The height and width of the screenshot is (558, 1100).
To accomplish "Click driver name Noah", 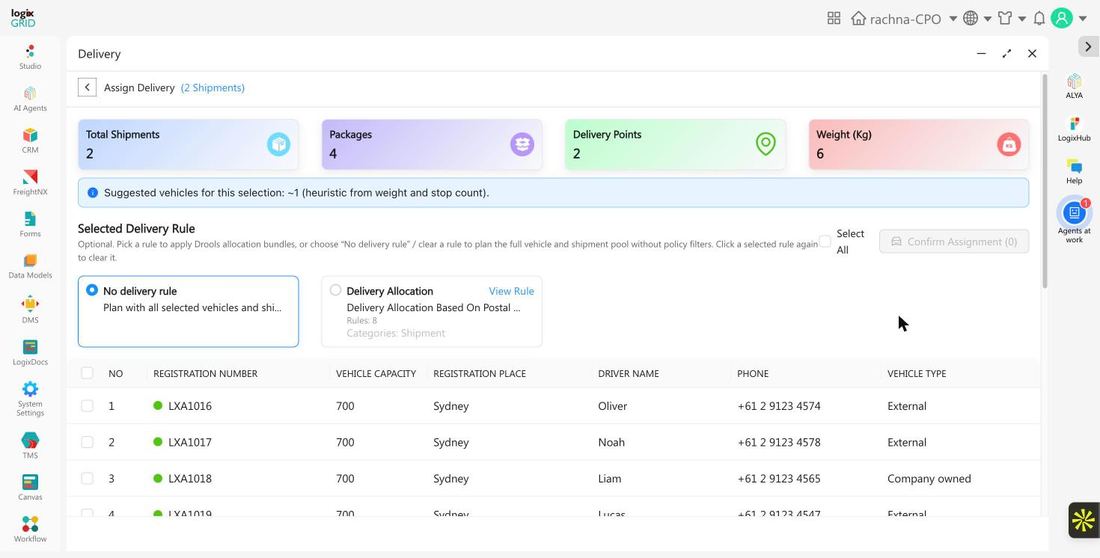I will pyautogui.click(x=611, y=442).
